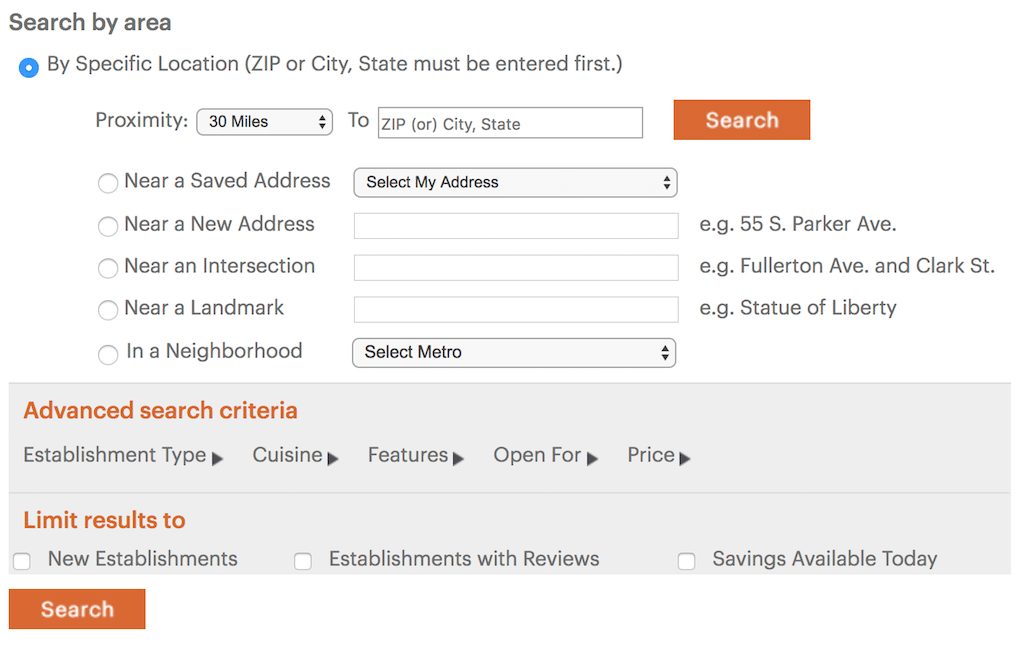This screenshot has width=1024, height=648.
Task: Tick the Savings Available Today checkbox
Action: click(687, 561)
